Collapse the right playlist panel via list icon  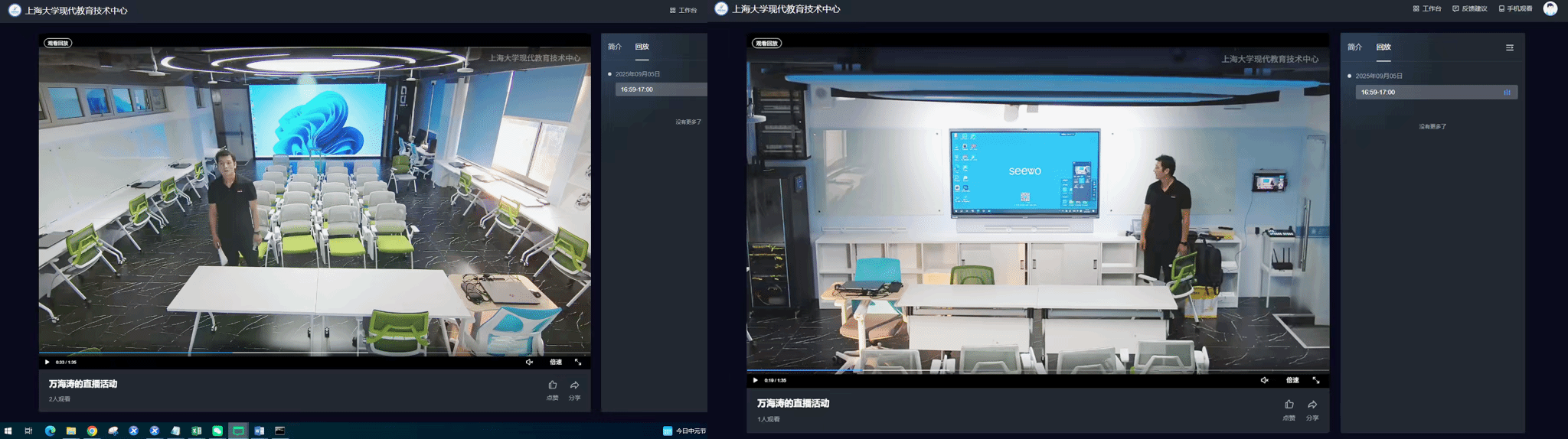click(x=1509, y=47)
